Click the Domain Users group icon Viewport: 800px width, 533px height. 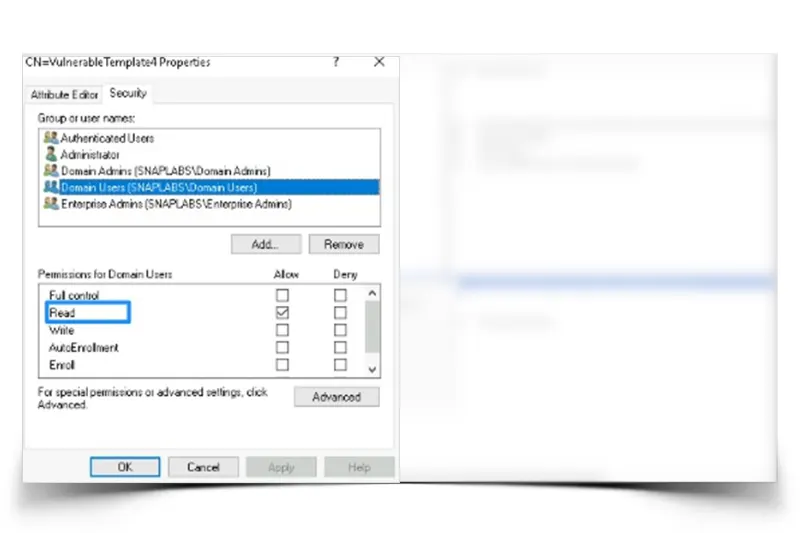pos(51,187)
